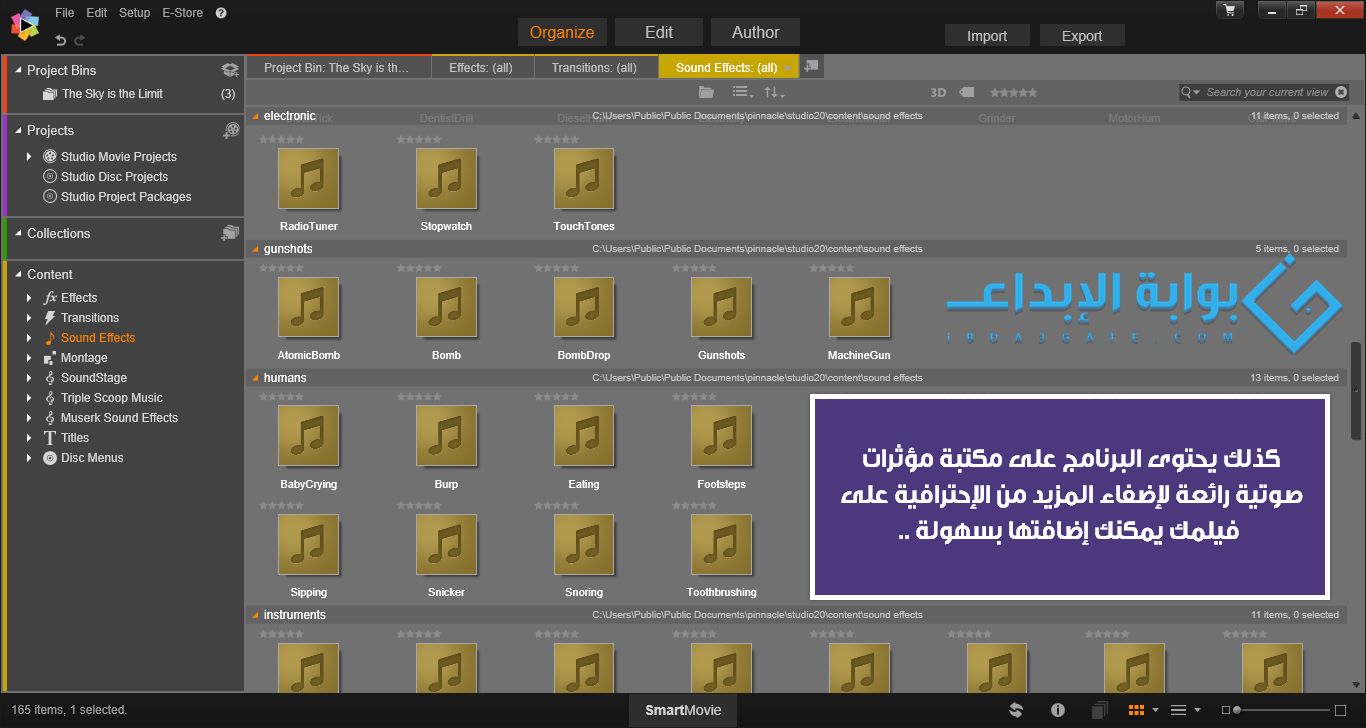The image size is (1366, 728).
Task: Switch to Transitions: (all) tab
Action: (x=597, y=67)
